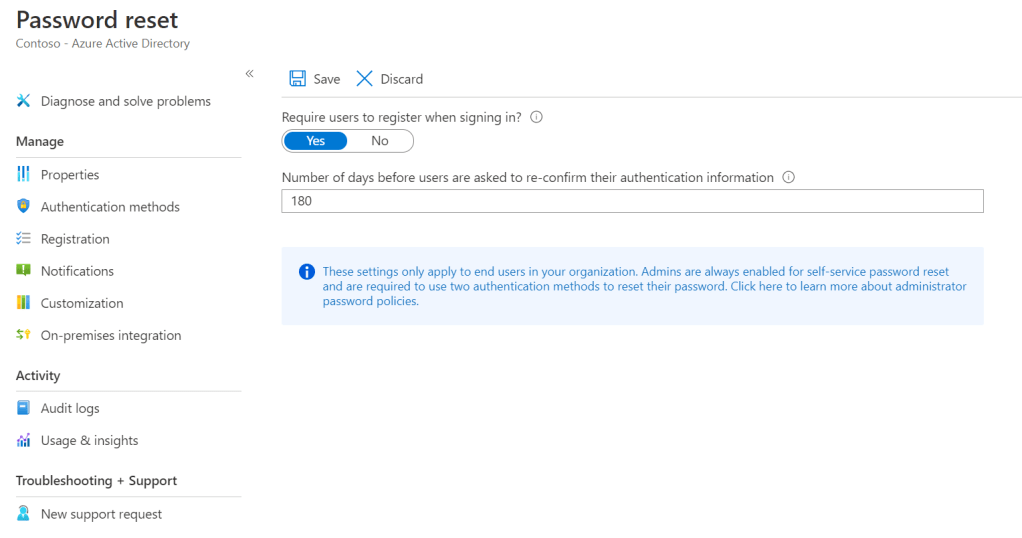Image resolution: width=1022 pixels, height=538 pixels.
Task: Open Usage & insights menu item
Action: tap(89, 441)
